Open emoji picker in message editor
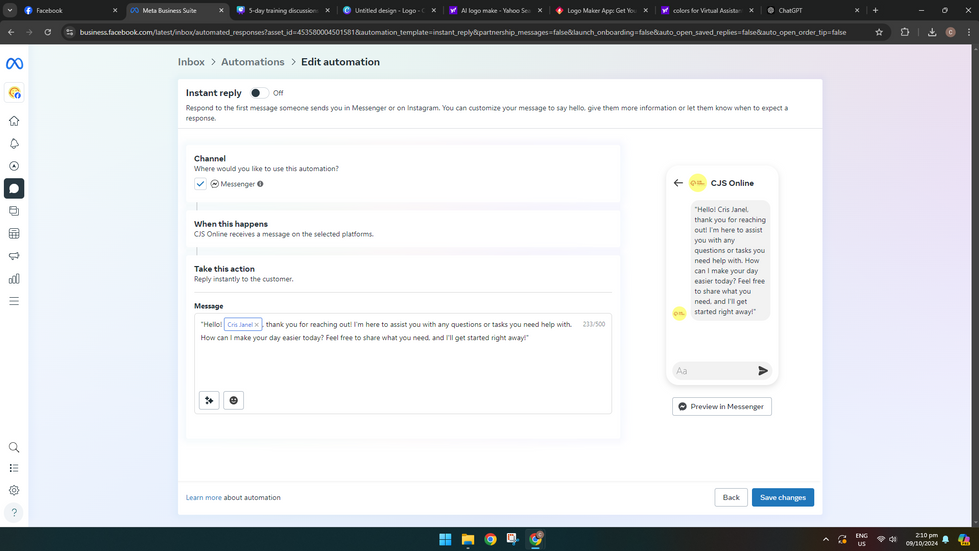 [x=234, y=401]
